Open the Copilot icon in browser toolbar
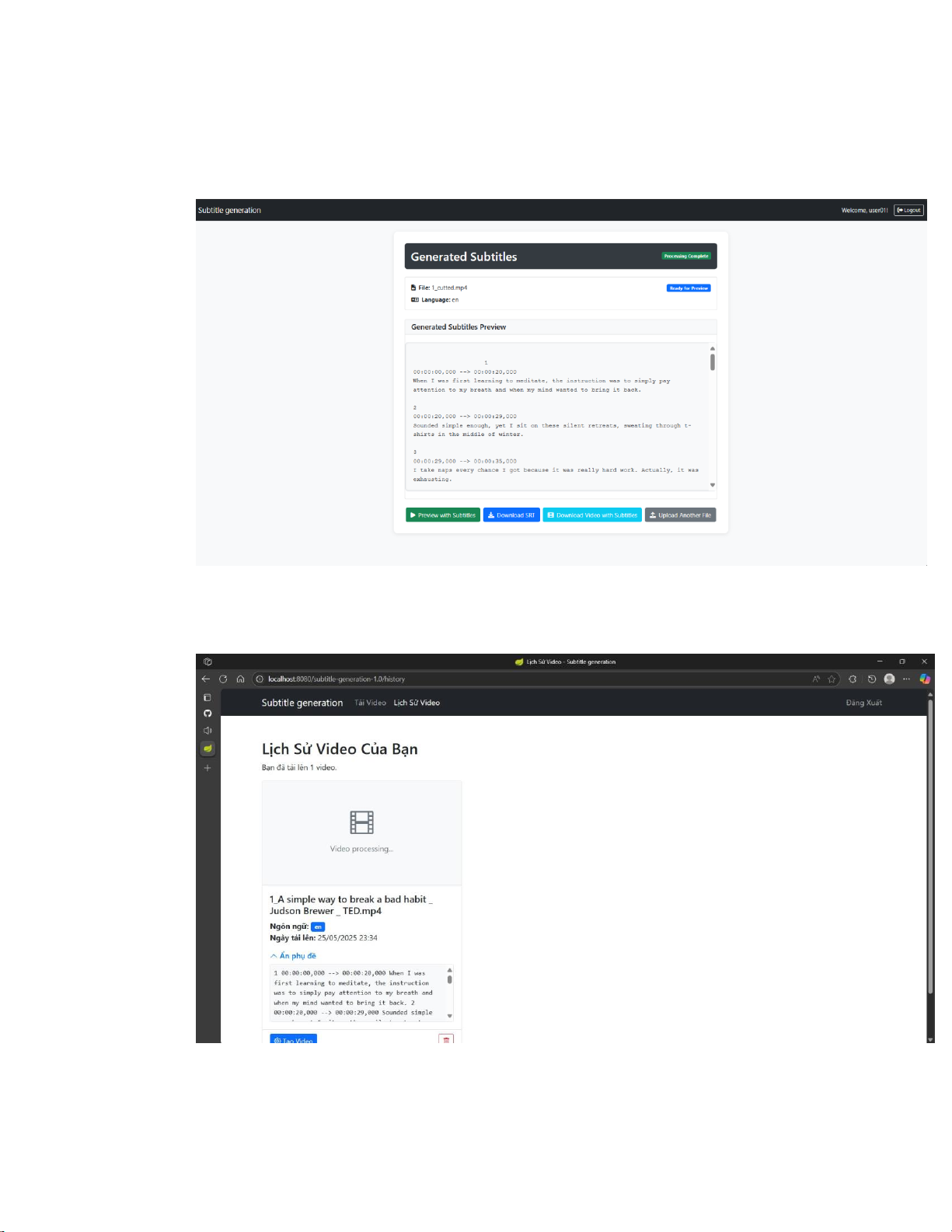 (x=925, y=679)
